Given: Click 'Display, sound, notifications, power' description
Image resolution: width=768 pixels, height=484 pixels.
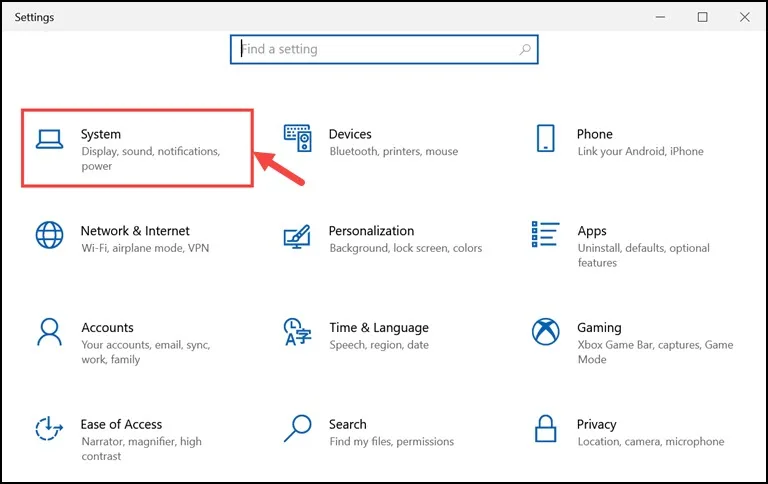Looking at the screenshot, I should 150,159.
